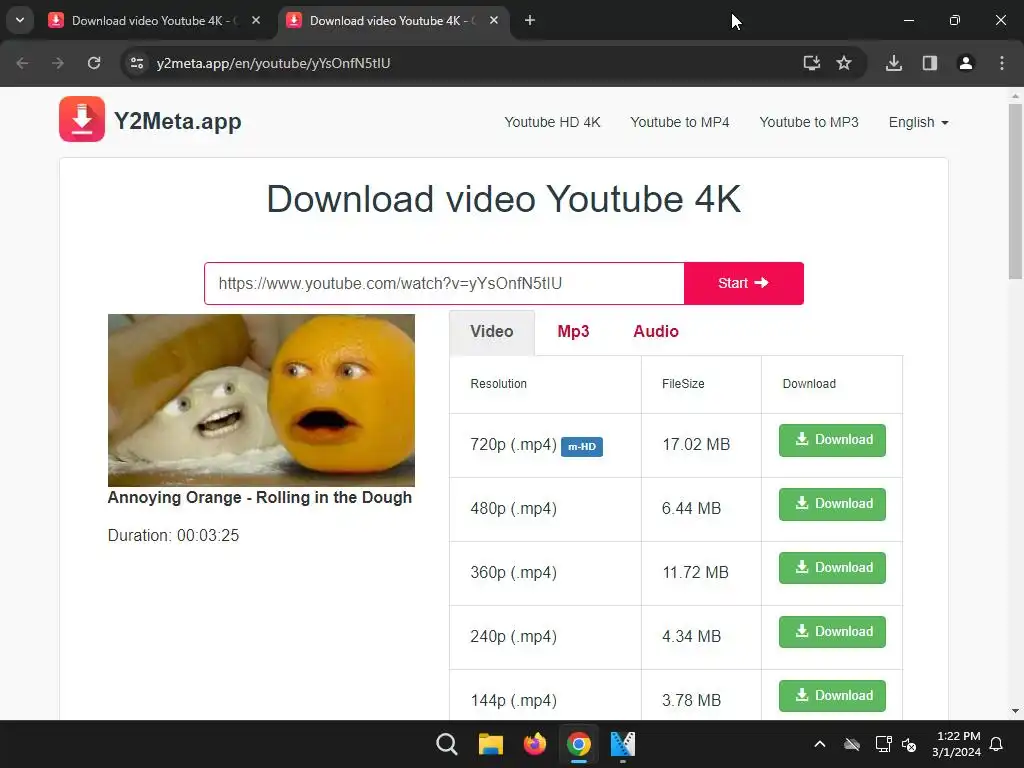This screenshot has height=768, width=1024.
Task: Click the Chrome taskbar icon
Action: pos(579,744)
